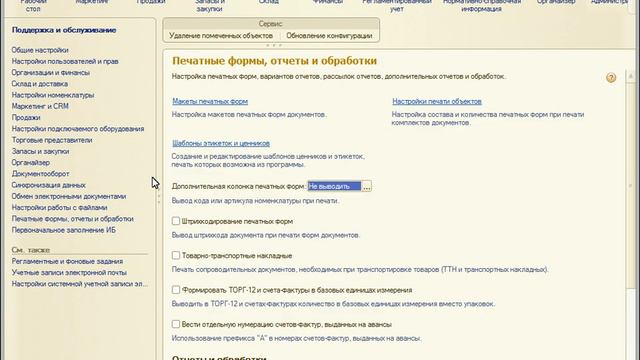
Task: Open Настройки печати объектов link
Action: [437, 101]
